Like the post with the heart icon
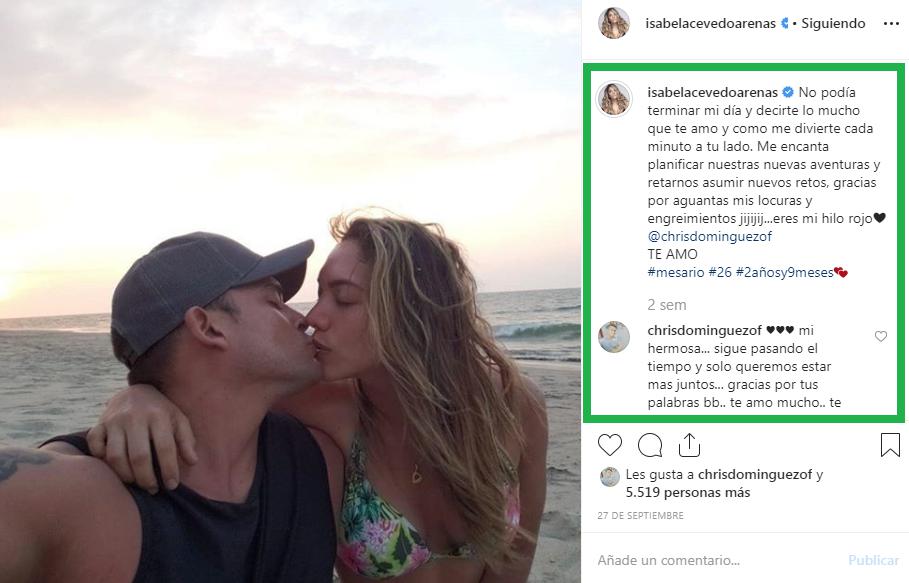 (x=609, y=445)
